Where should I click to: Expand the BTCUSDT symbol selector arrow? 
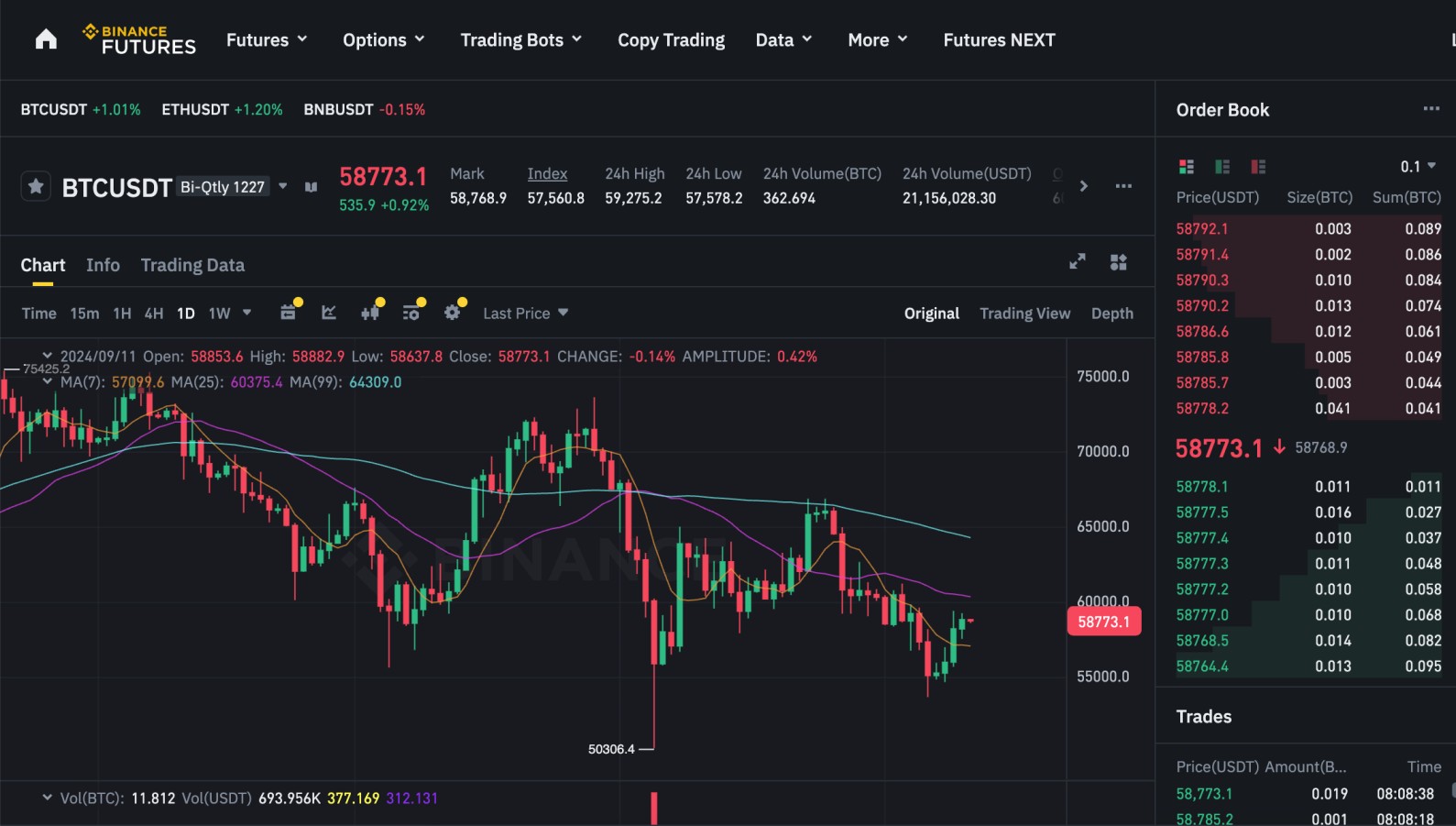coord(283,186)
